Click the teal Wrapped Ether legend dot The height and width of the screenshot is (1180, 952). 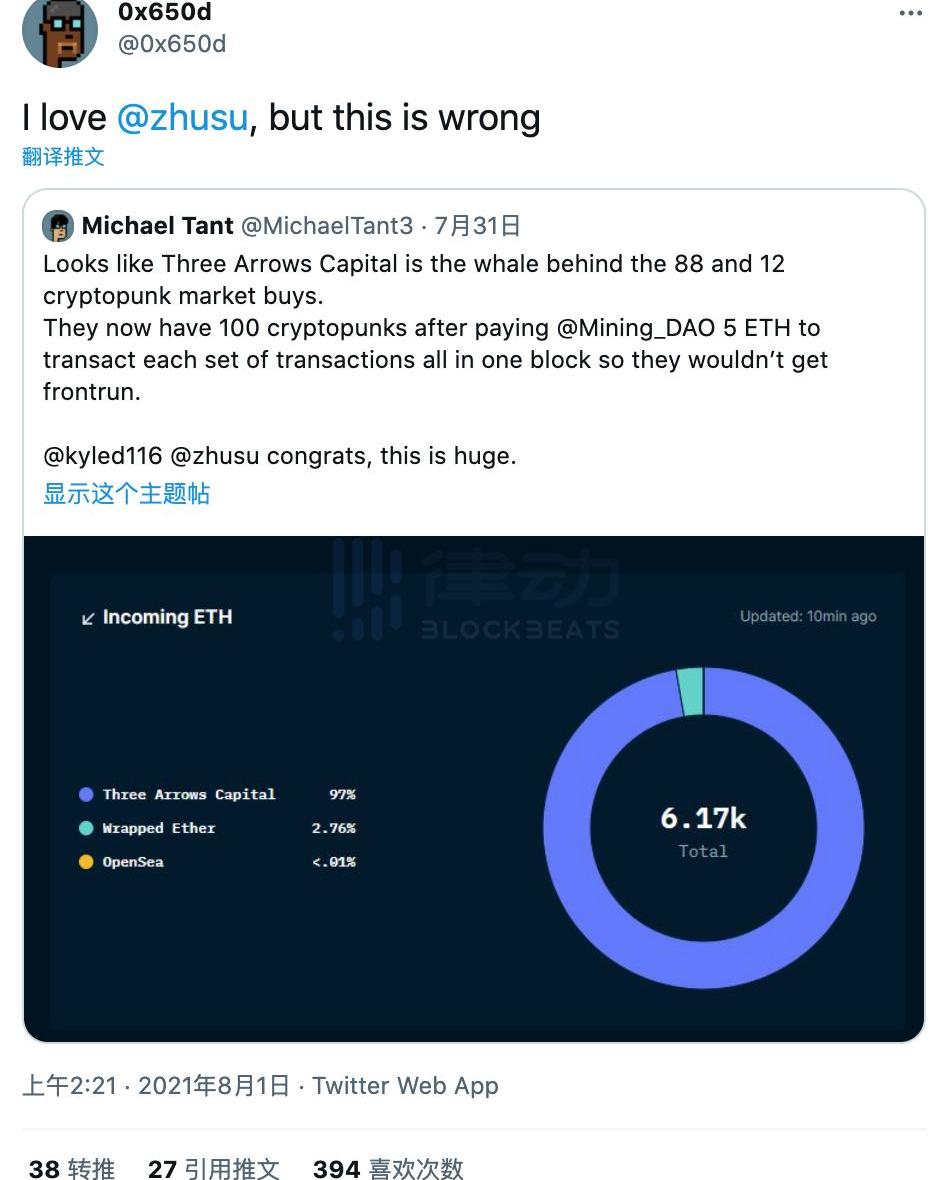(86, 828)
